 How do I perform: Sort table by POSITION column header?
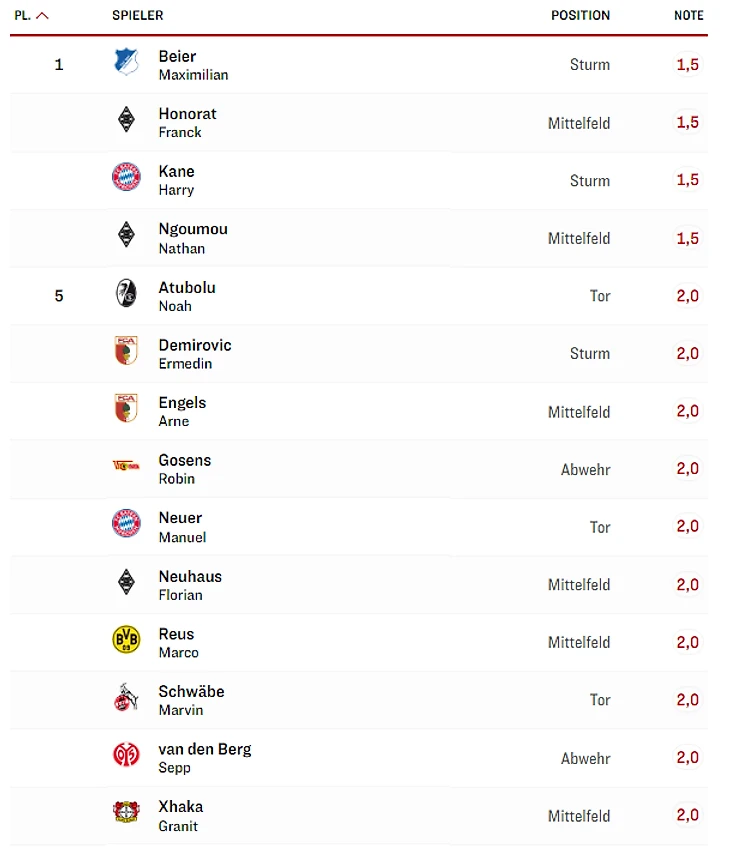(x=580, y=16)
